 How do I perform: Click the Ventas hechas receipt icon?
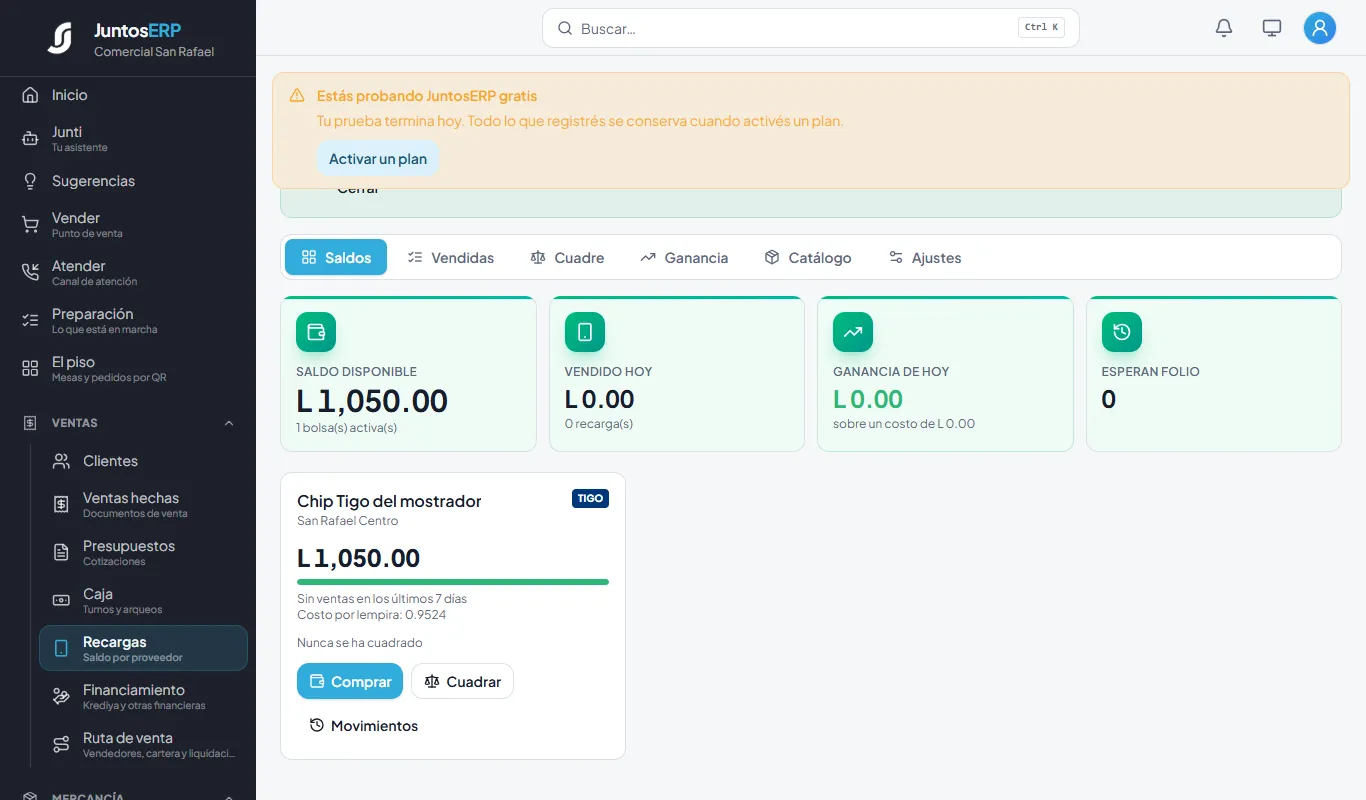coord(61,505)
